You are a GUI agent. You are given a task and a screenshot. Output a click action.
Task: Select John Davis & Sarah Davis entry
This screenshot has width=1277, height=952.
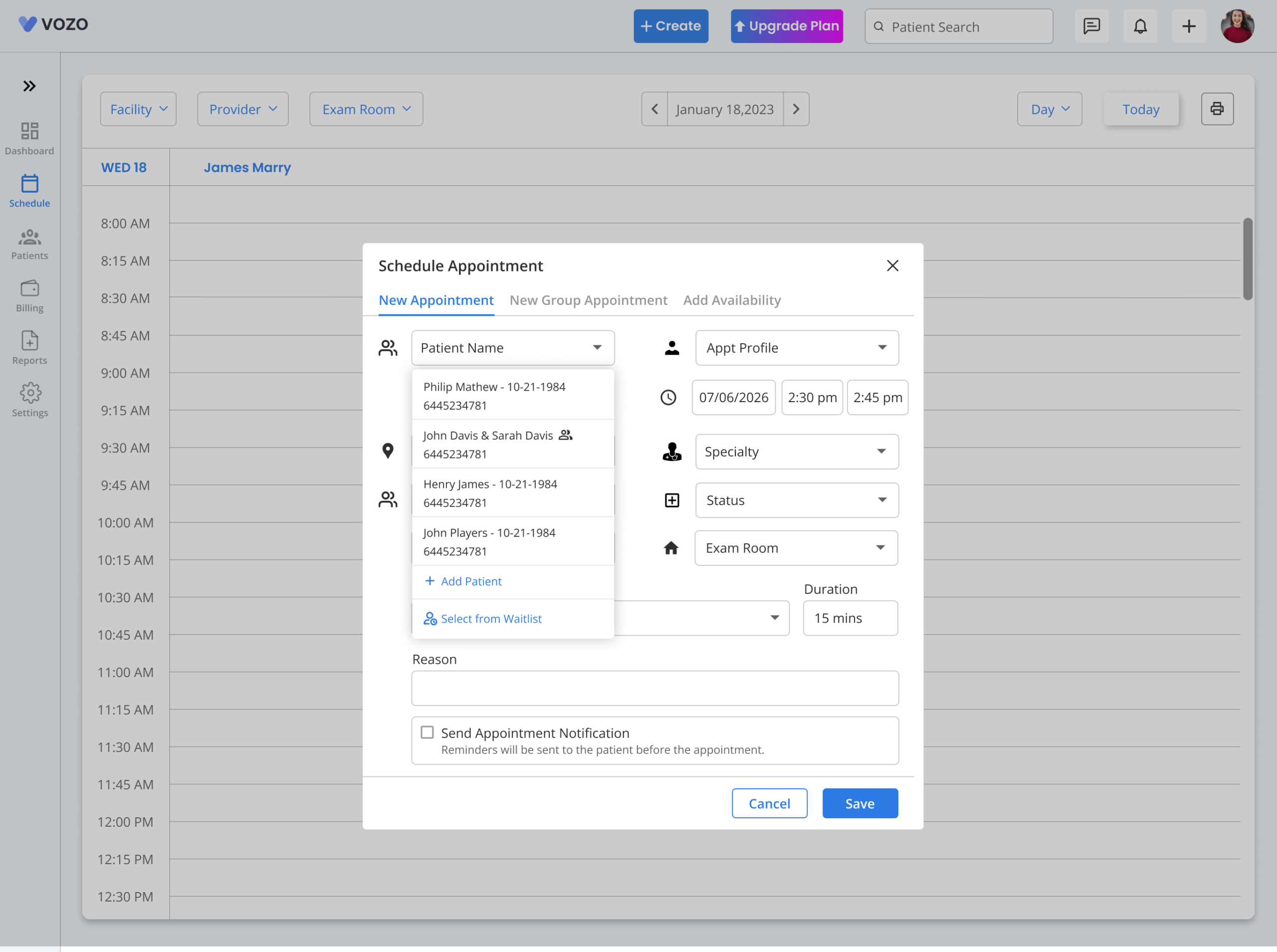(x=513, y=444)
